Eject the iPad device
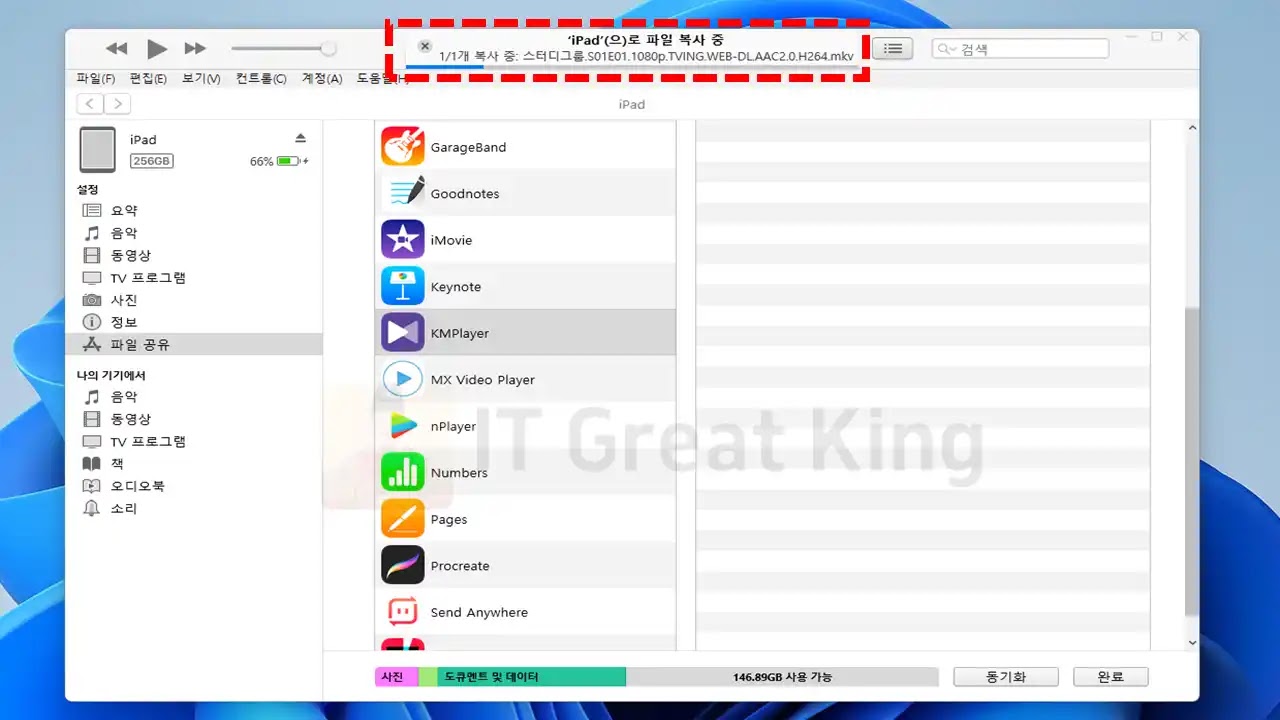1280x720 pixels. tap(300, 138)
